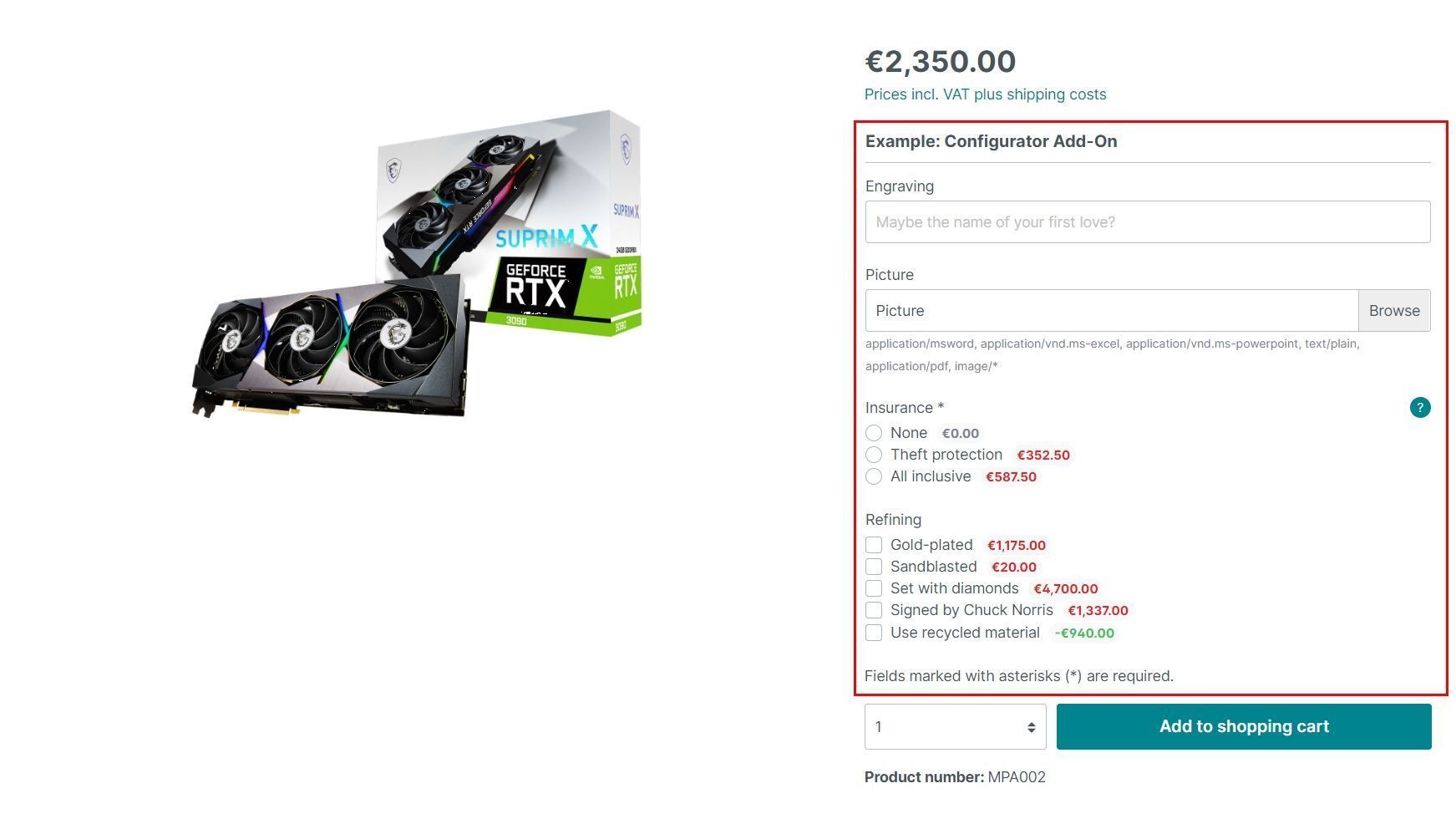
Task: Open the VAT plus shipping costs link
Action: click(x=985, y=94)
